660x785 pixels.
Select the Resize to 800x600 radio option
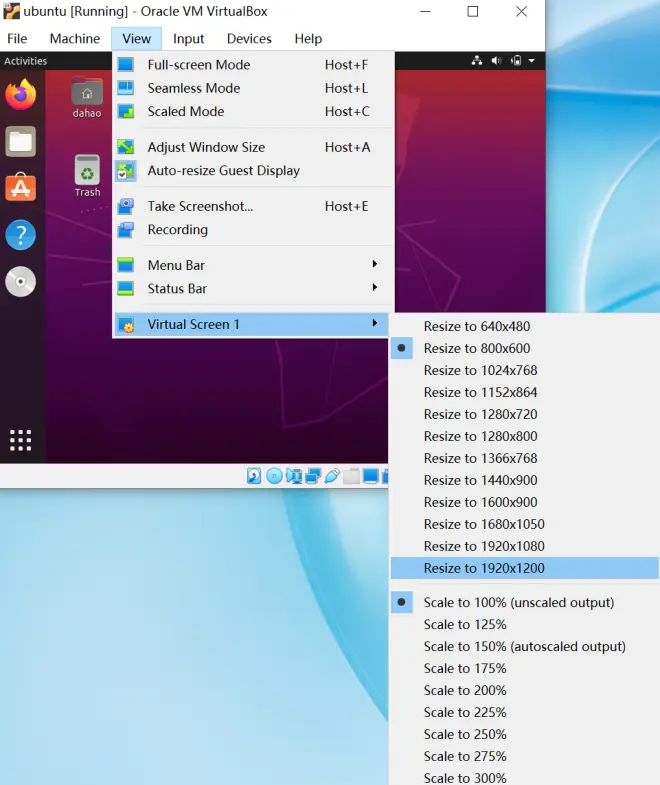(524, 348)
